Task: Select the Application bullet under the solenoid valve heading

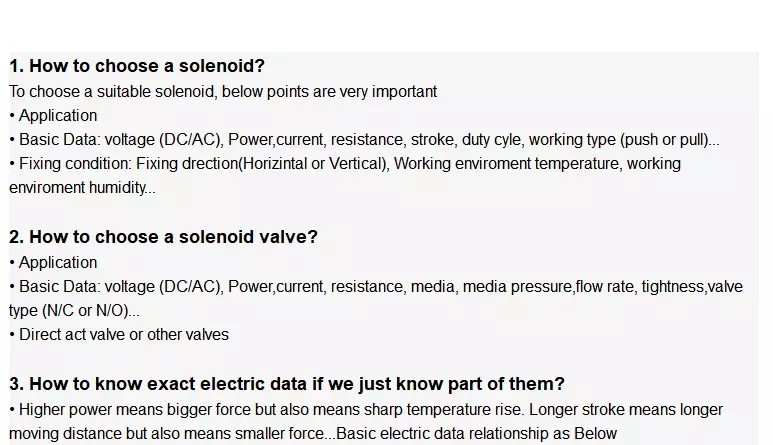Action: point(57,262)
